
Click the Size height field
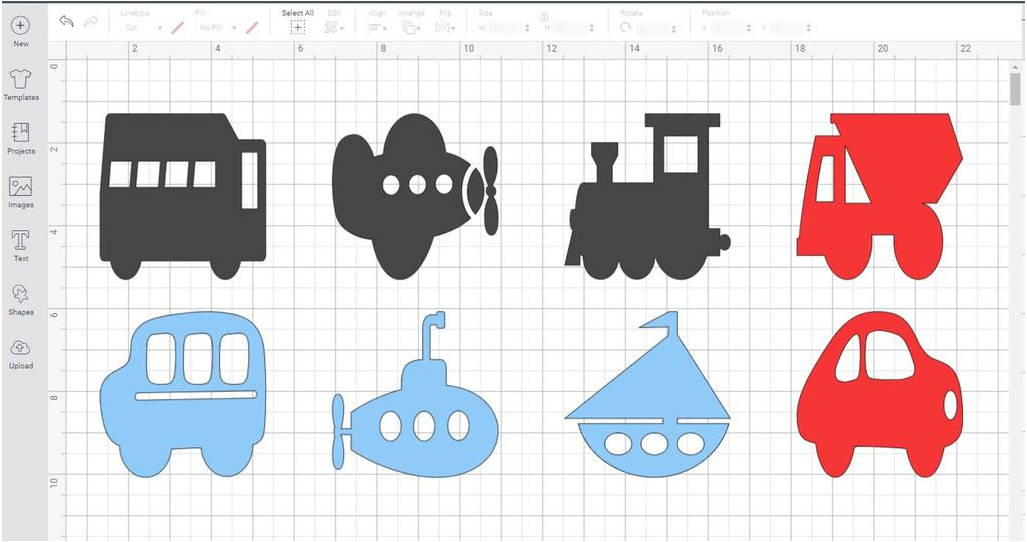click(571, 28)
